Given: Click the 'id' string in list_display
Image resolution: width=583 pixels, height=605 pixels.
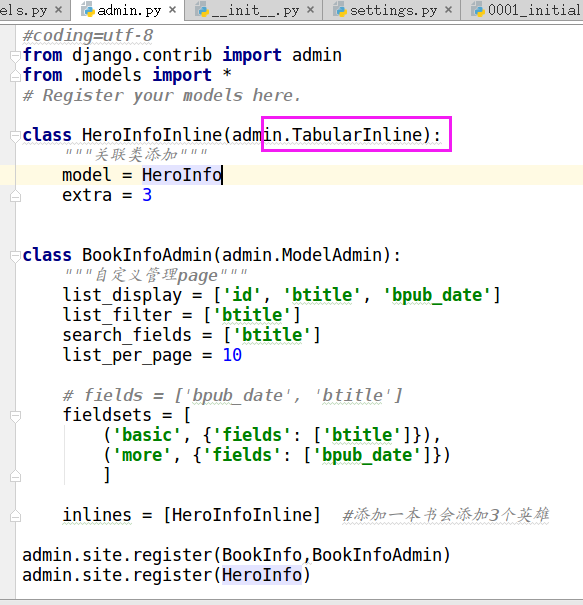Looking at the screenshot, I should tap(242, 295).
